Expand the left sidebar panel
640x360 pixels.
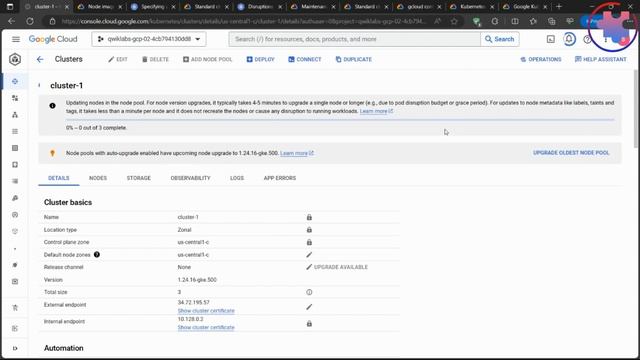click(x=15, y=348)
